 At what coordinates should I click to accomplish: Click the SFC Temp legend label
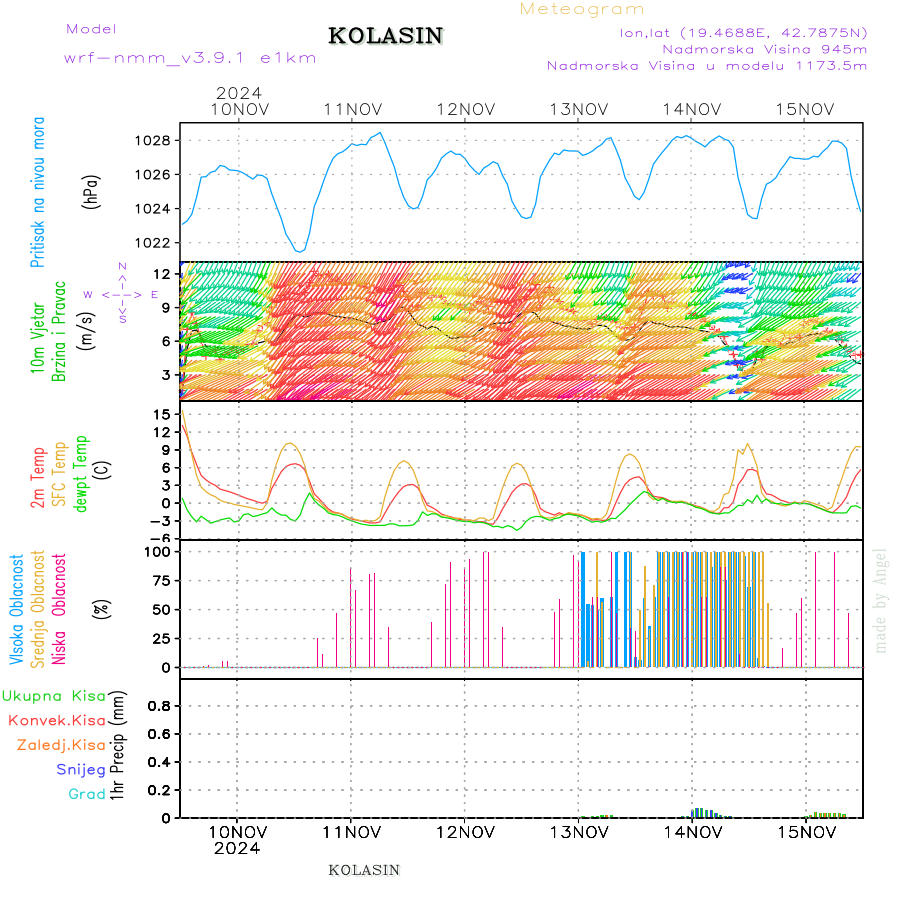[x=59, y=474]
